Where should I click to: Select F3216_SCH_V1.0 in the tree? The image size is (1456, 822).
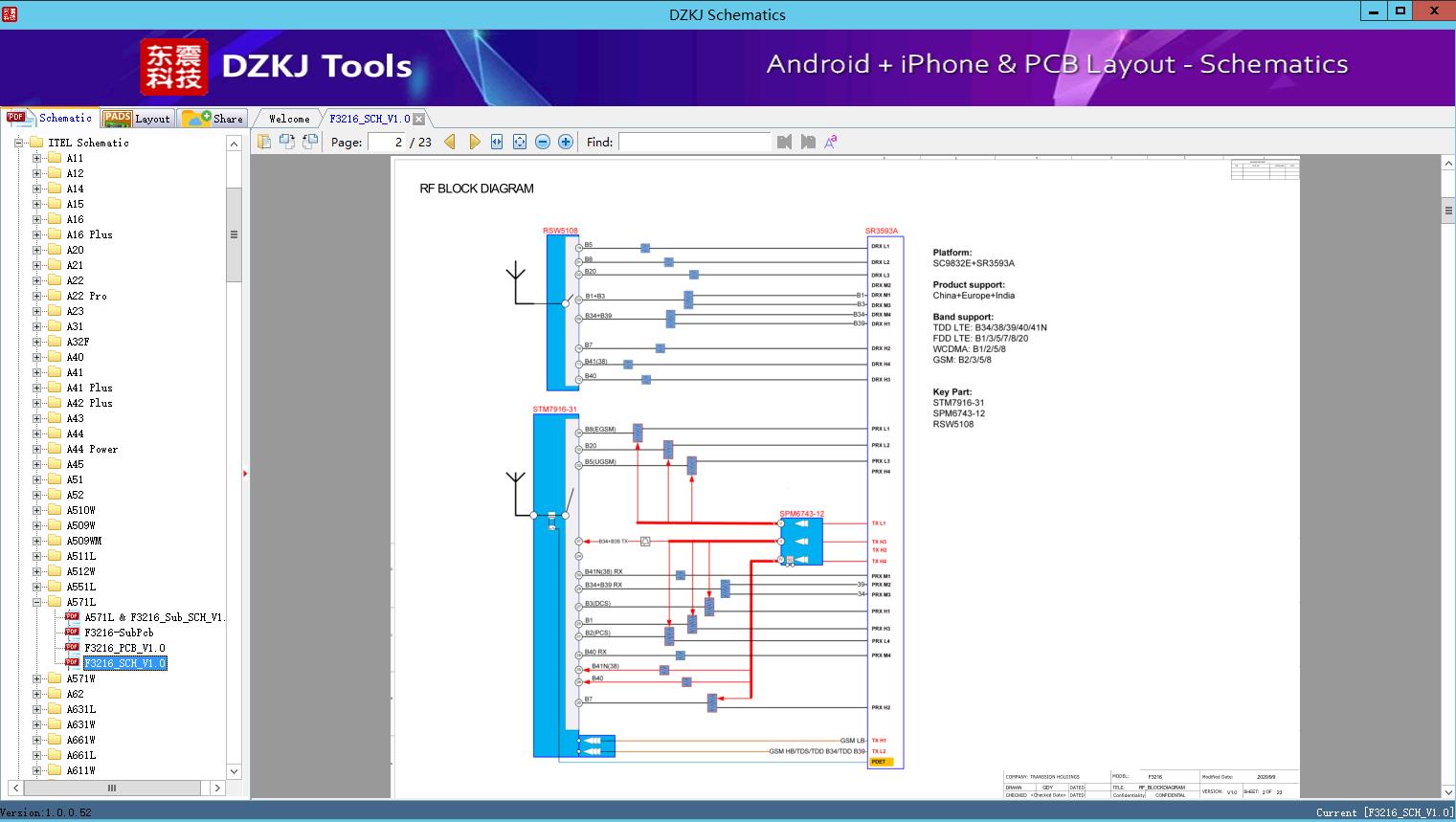[x=124, y=663]
